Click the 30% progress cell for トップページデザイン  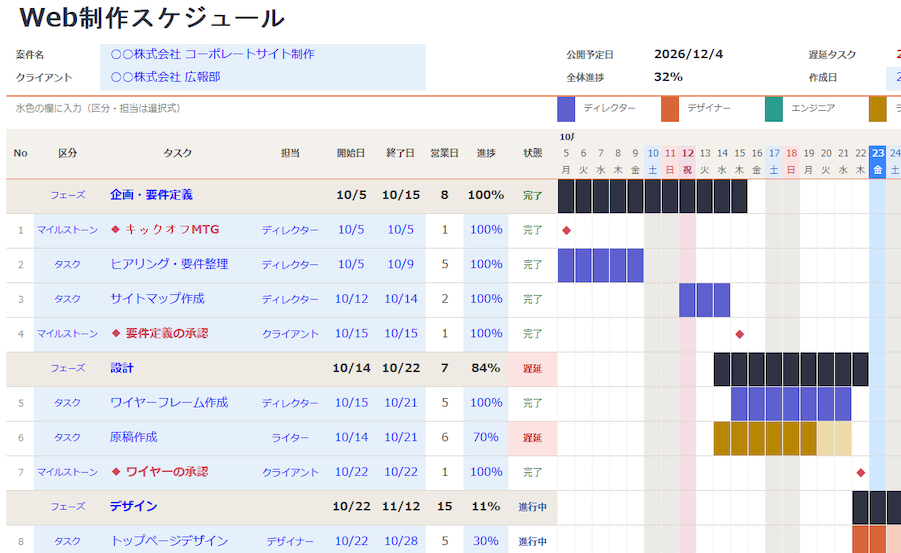(486, 541)
